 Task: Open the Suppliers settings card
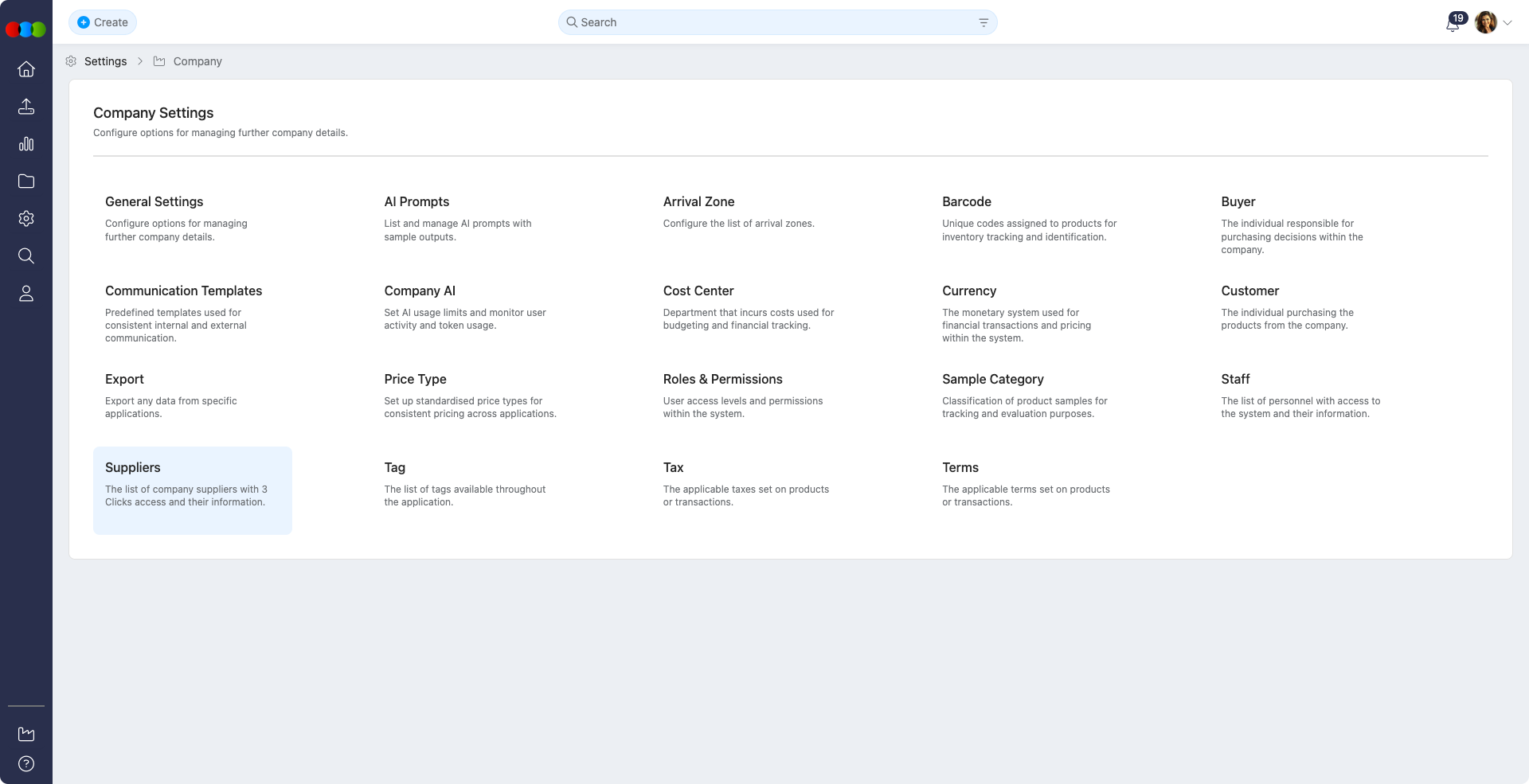[192, 490]
